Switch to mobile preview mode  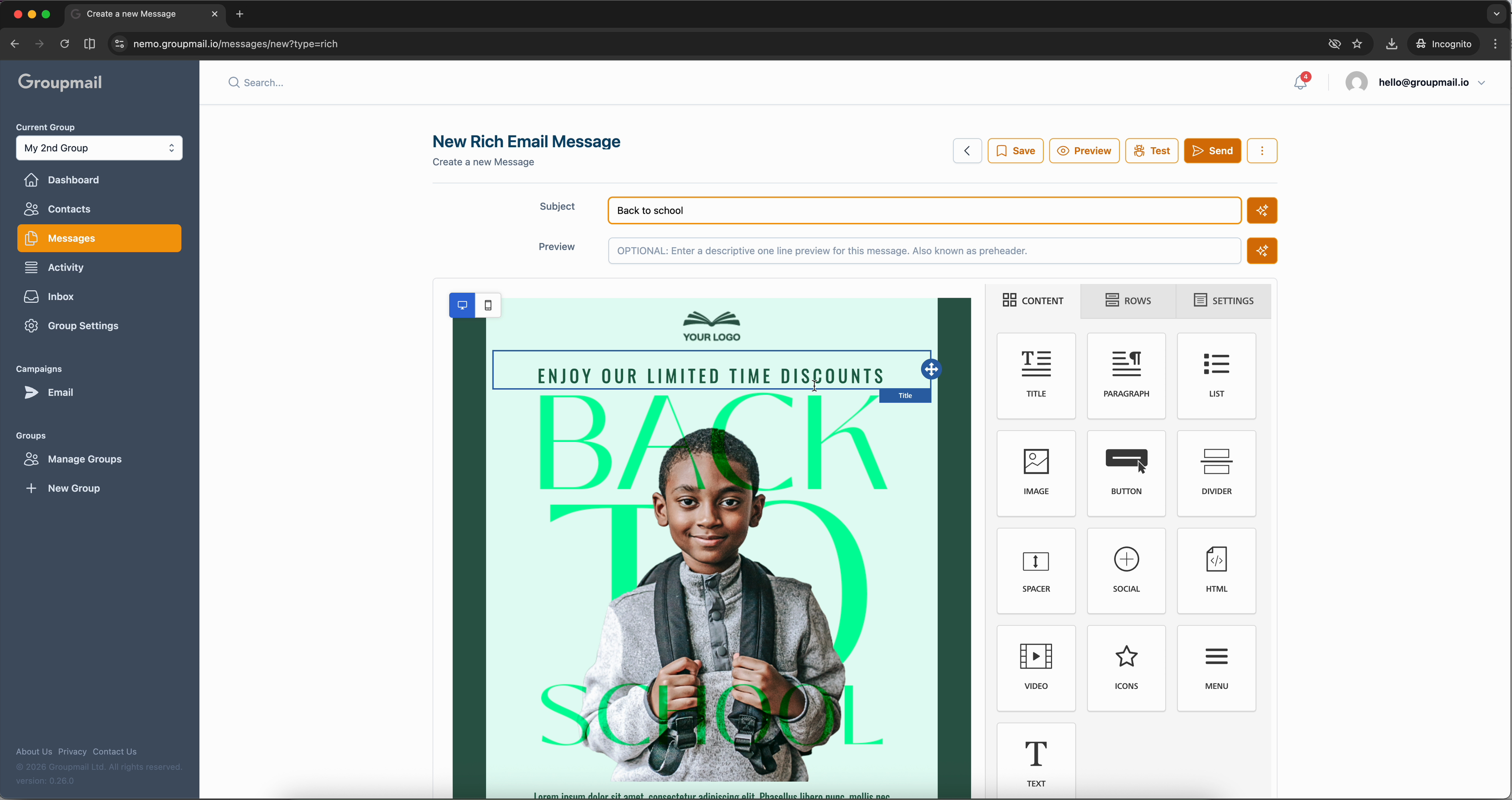pyautogui.click(x=488, y=305)
